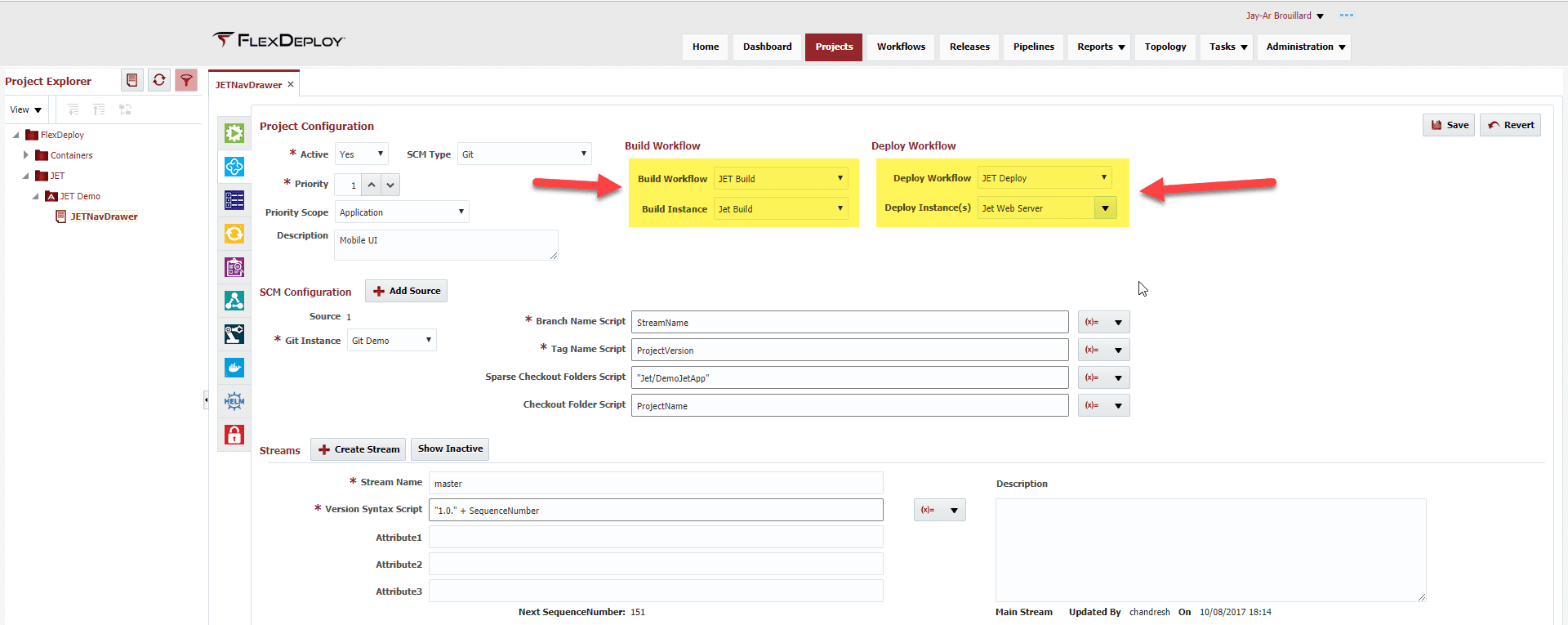The image size is (1568, 625).
Task: Open the Reports dropdown menu
Action: pyautogui.click(x=1100, y=47)
